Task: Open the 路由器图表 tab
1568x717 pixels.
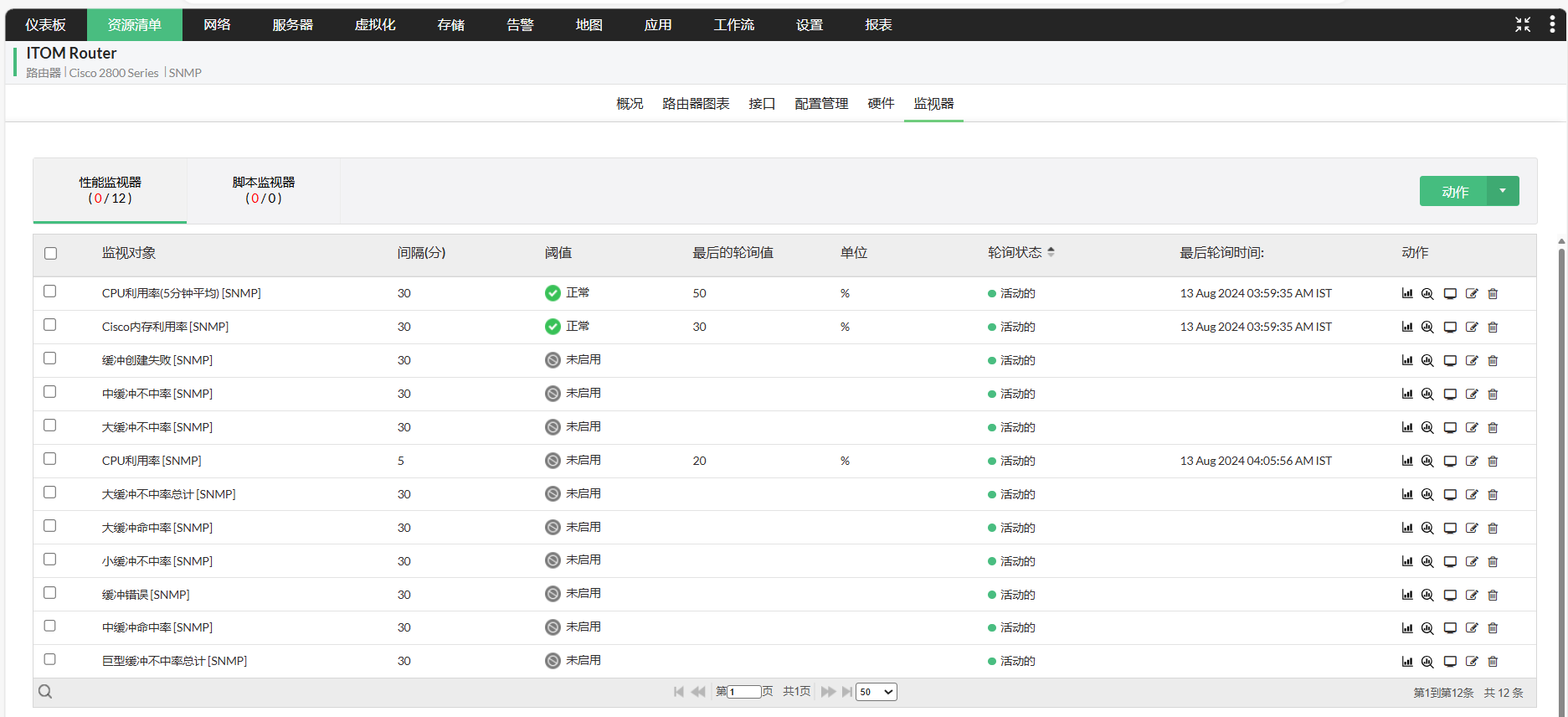Action: coord(696,104)
